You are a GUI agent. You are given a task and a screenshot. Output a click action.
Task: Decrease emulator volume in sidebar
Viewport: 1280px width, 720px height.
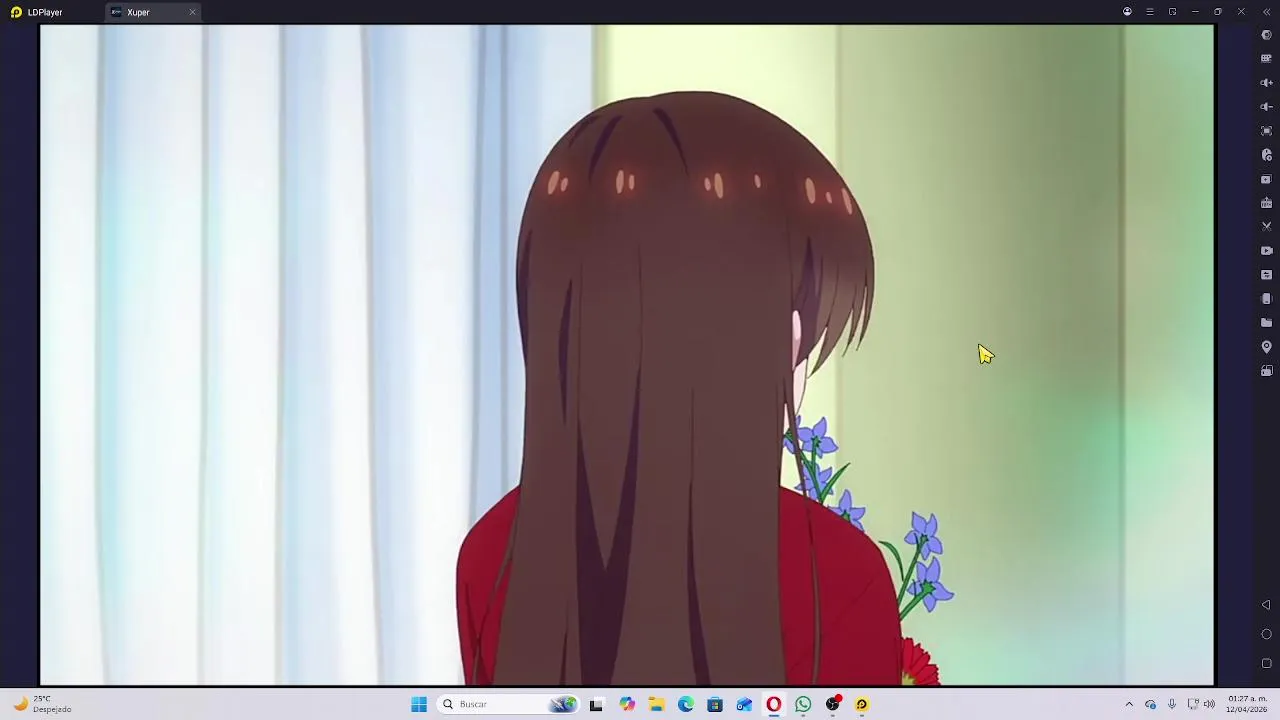pyautogui.click(x=1266, y=107)
